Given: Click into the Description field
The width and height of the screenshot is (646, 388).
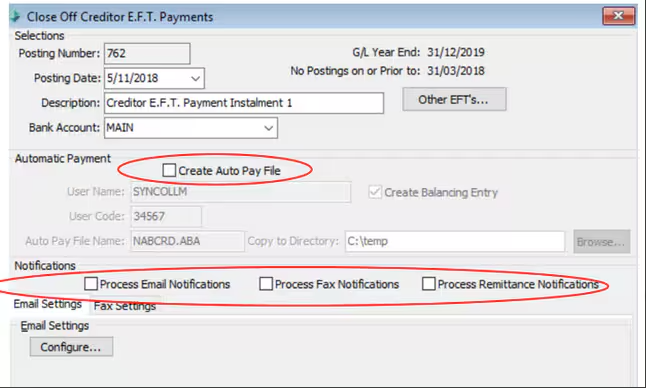Looking at the screenshot, I should pos(244,103).
